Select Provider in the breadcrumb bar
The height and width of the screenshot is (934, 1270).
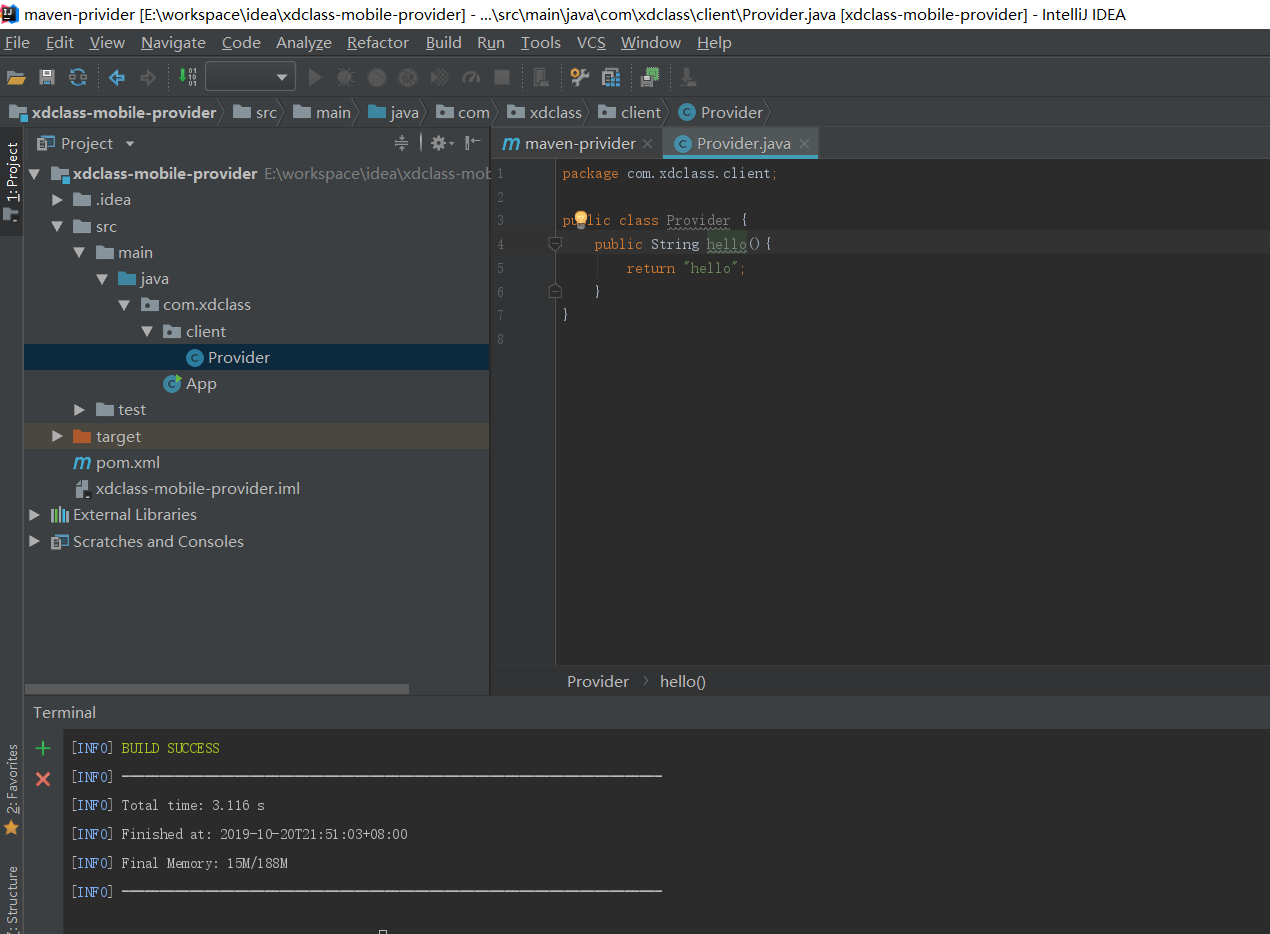pyautogui.click(x=597, y=681)
